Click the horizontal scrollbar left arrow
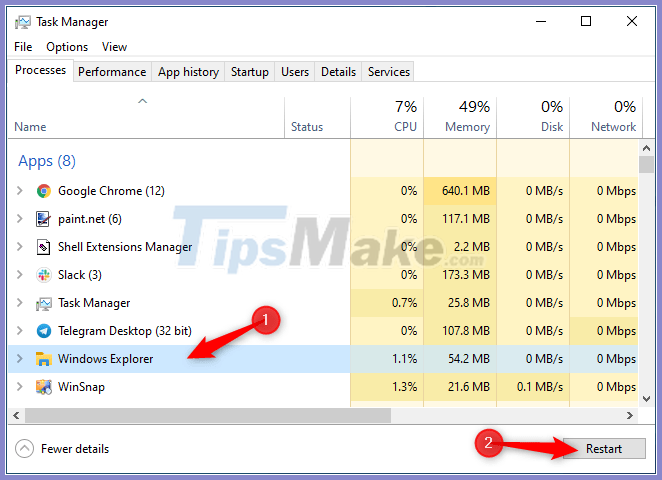The image size is (662, 480). 16,415
